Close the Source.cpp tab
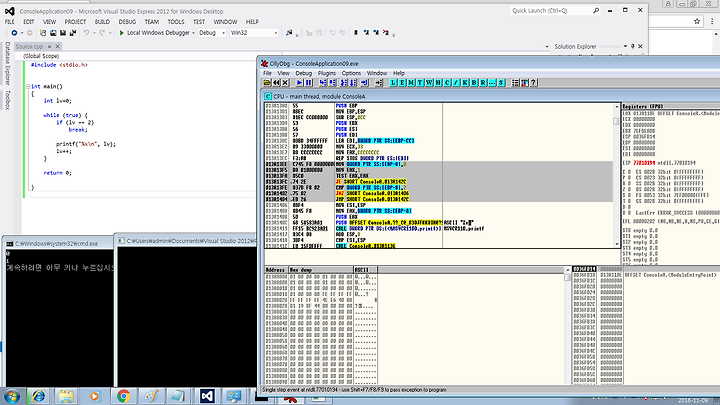 57,46
